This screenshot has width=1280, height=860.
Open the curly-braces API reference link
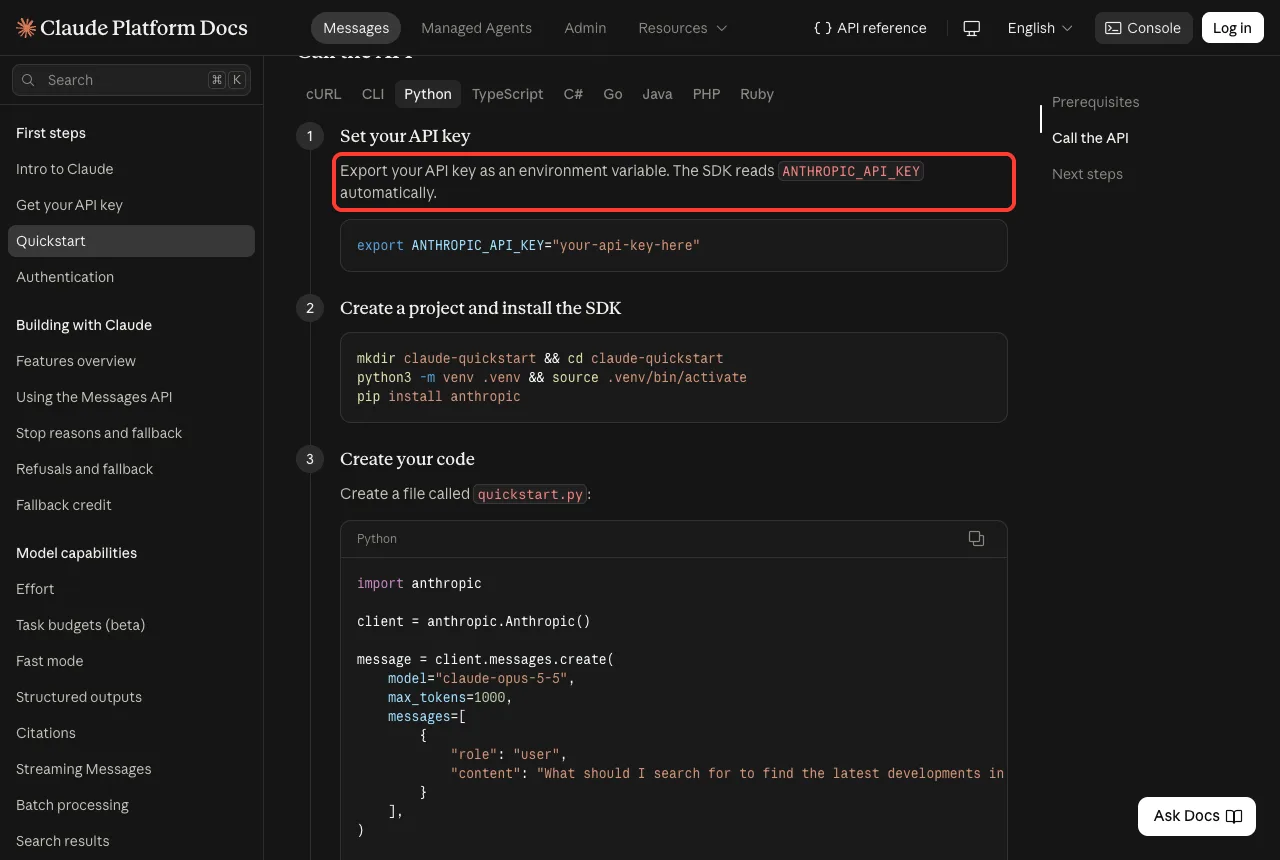pos(870,28)
